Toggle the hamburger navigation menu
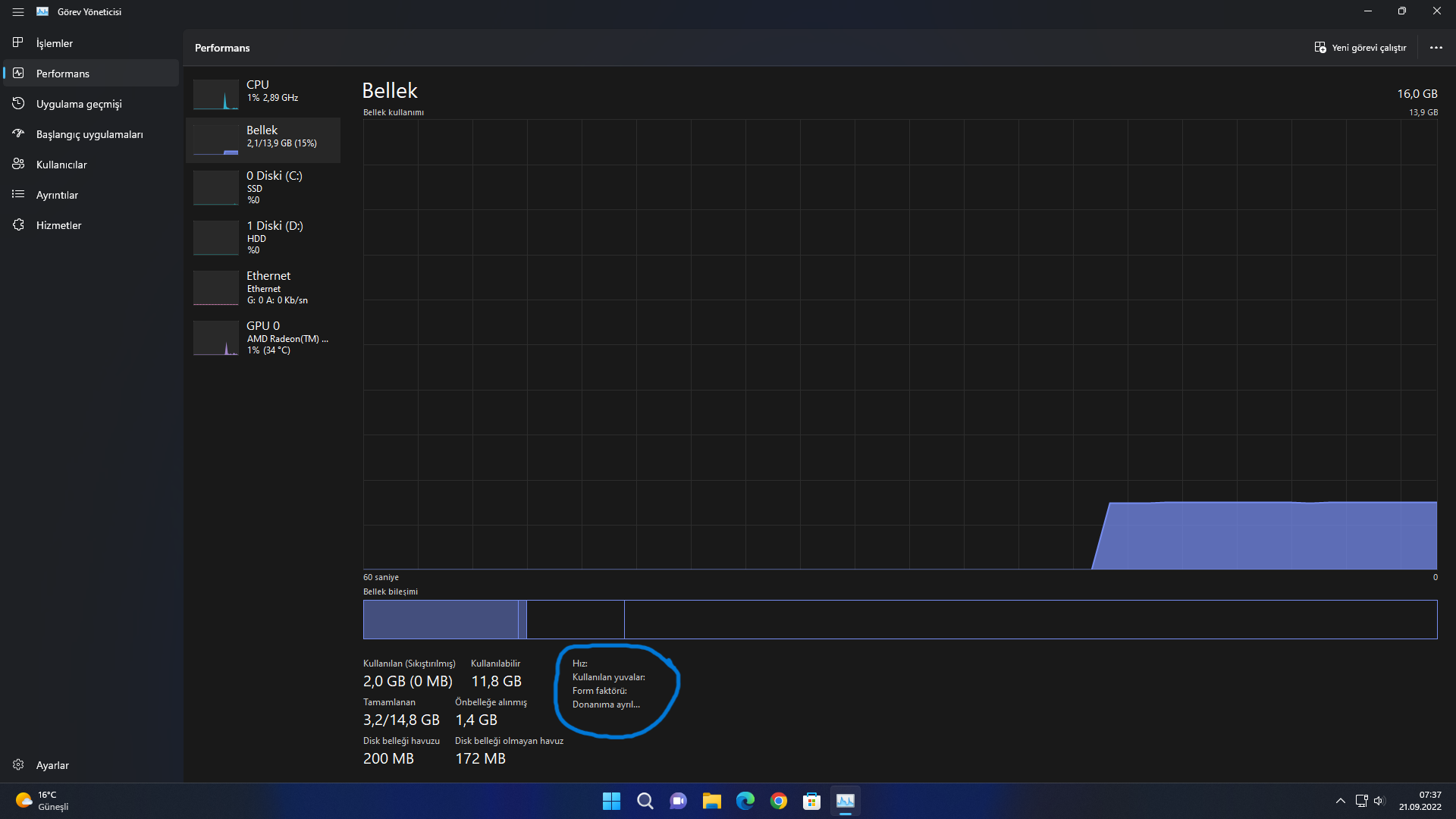The image size is (1456, 819). point(18,12)
